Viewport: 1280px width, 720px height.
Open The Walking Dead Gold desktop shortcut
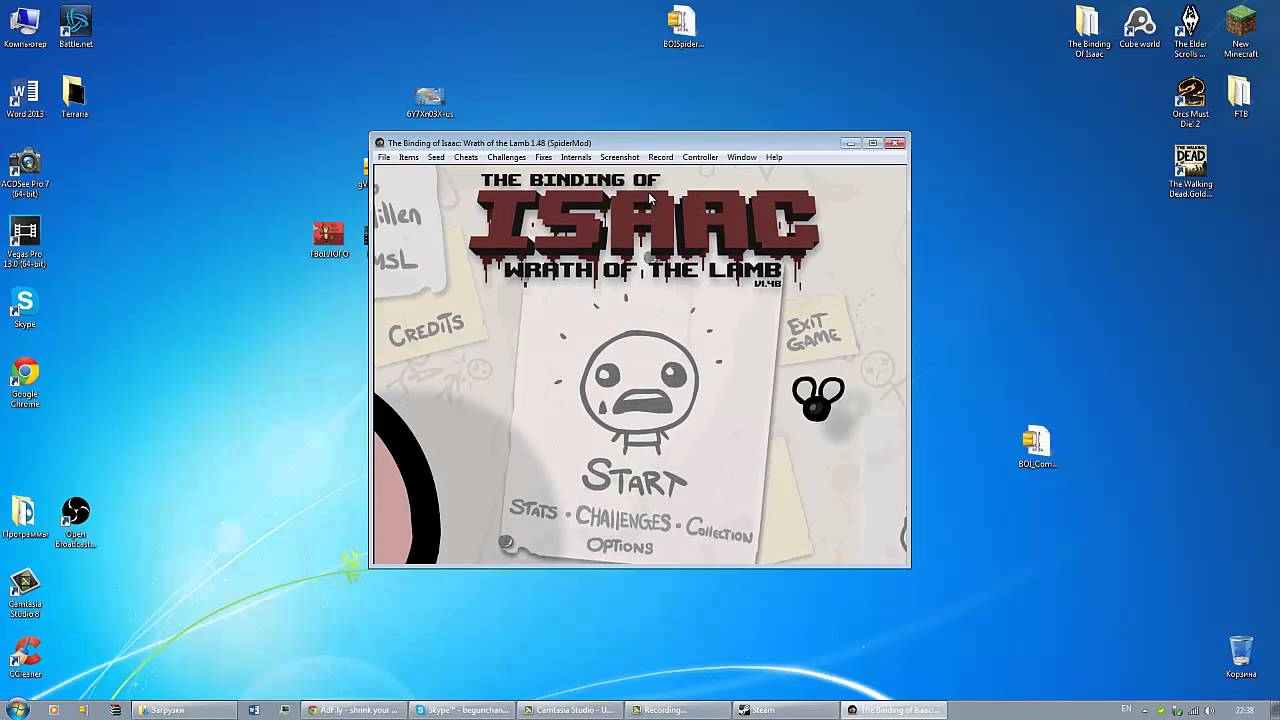(1190, 172)
